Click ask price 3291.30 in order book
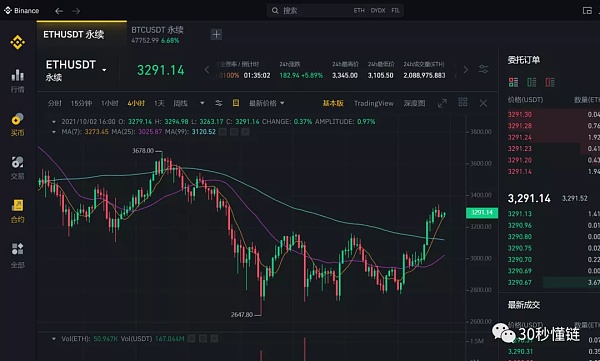The height and width of the screenshot is (361, 600). point(520,114)
